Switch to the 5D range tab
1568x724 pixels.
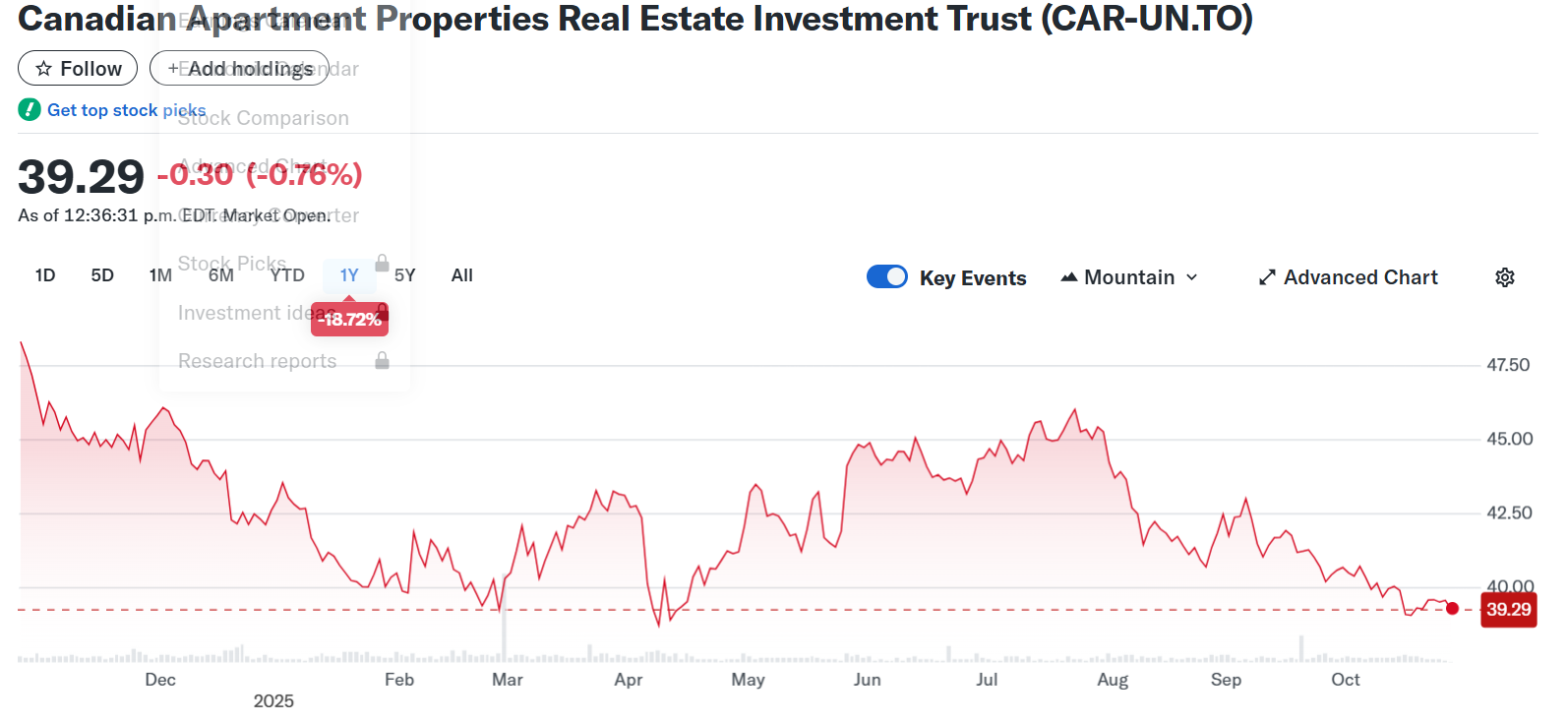click(x=102, y=275)
